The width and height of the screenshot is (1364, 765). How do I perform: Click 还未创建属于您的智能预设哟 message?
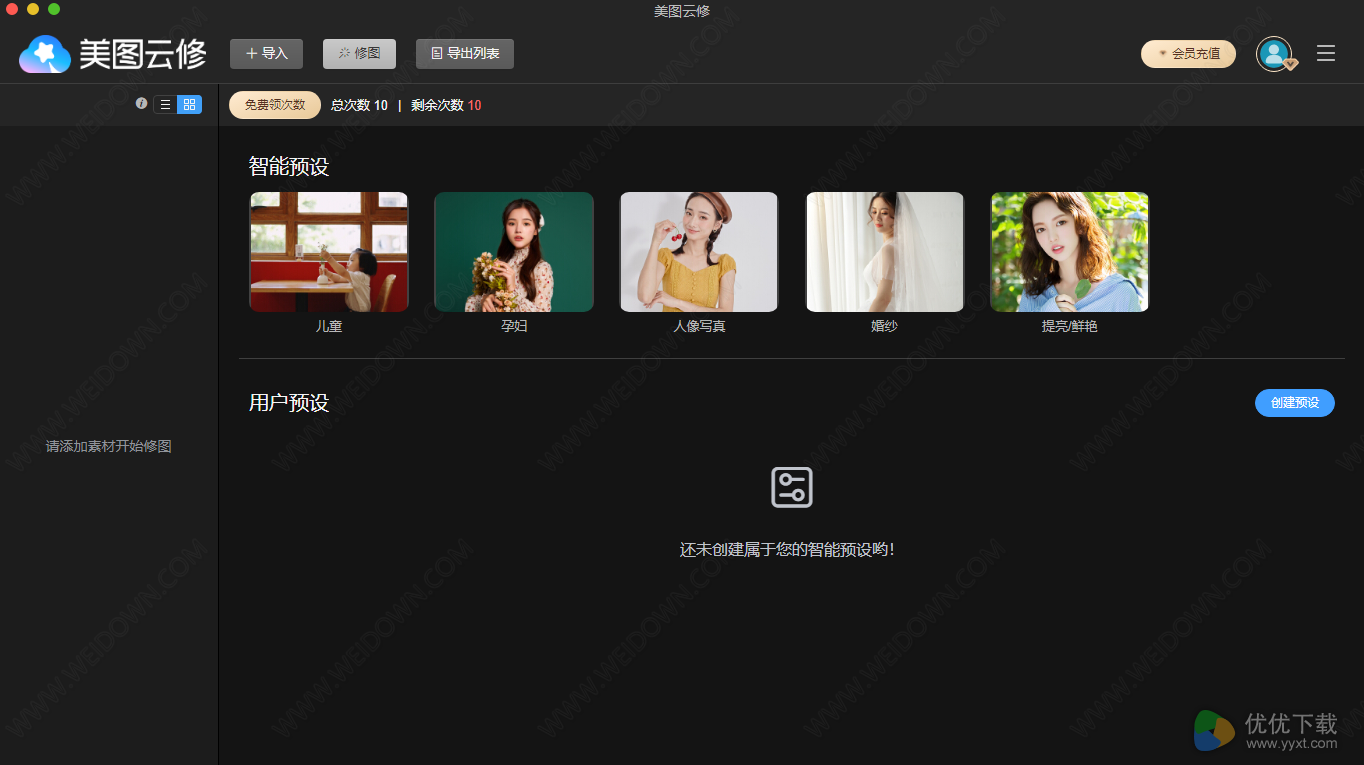[787, 550]
